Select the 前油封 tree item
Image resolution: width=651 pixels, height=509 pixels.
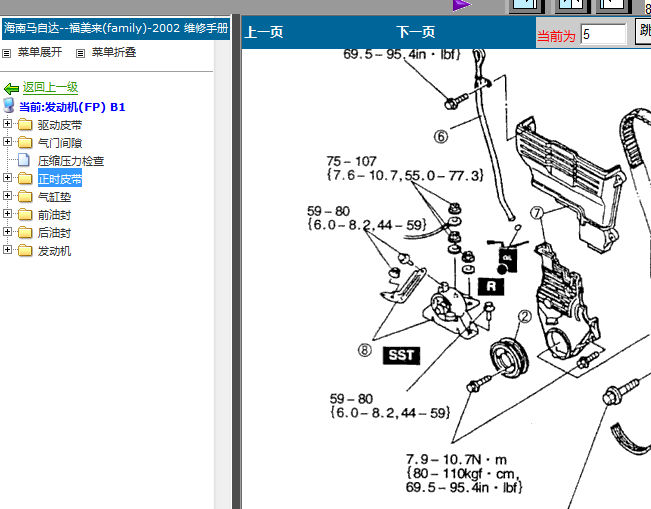[x=54, y=215]
